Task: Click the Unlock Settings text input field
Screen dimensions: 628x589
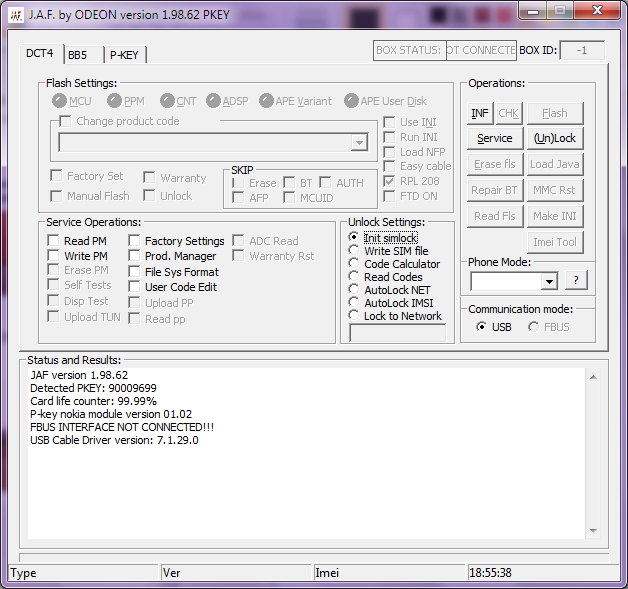Action: 398,333
